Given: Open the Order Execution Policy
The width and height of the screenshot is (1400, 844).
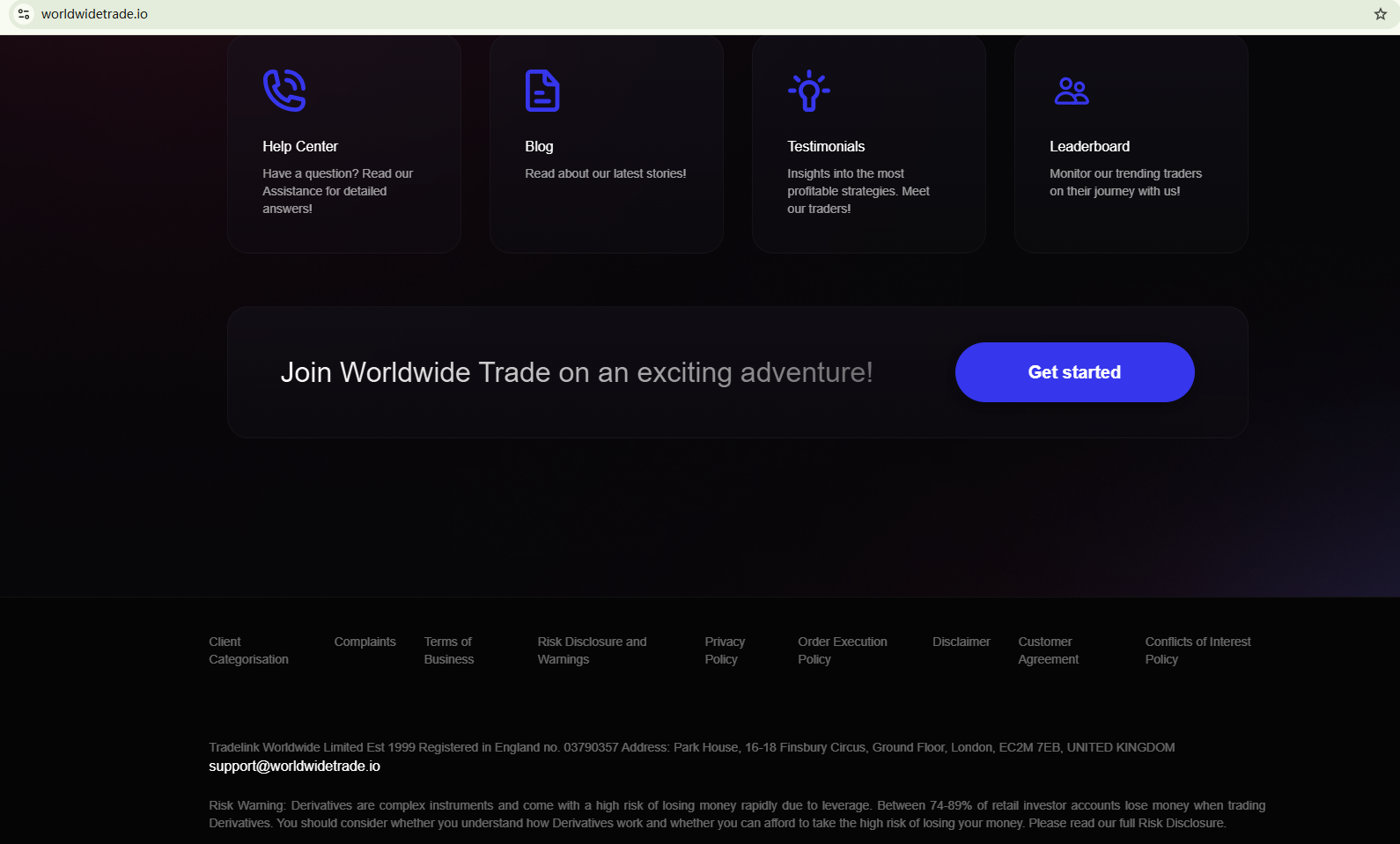Looking at the screenshot, I should (842, 650).
